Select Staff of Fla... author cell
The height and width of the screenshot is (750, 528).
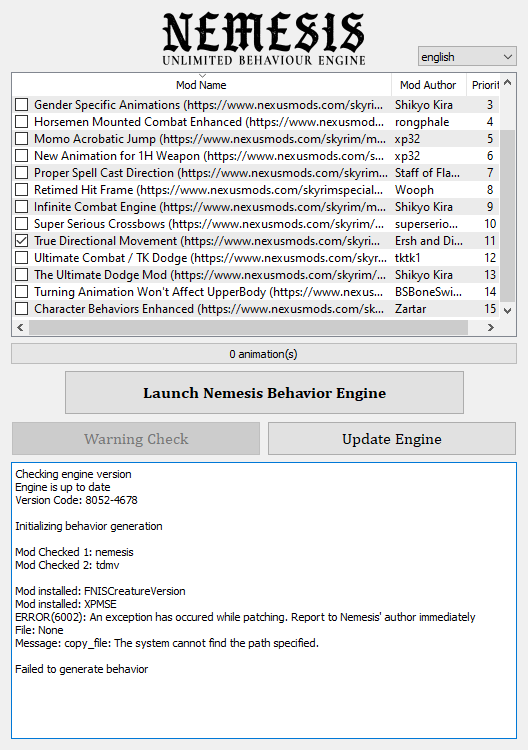[x=428, y=173]
